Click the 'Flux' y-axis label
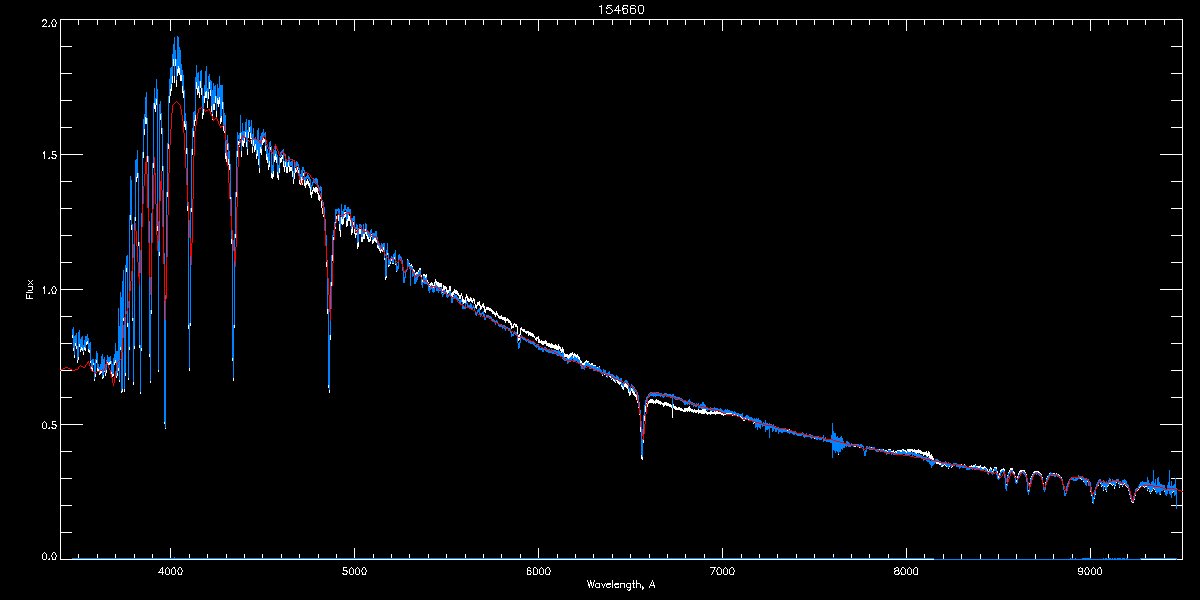Screen dimensions: 1200x600 click(x=31, y=290)
